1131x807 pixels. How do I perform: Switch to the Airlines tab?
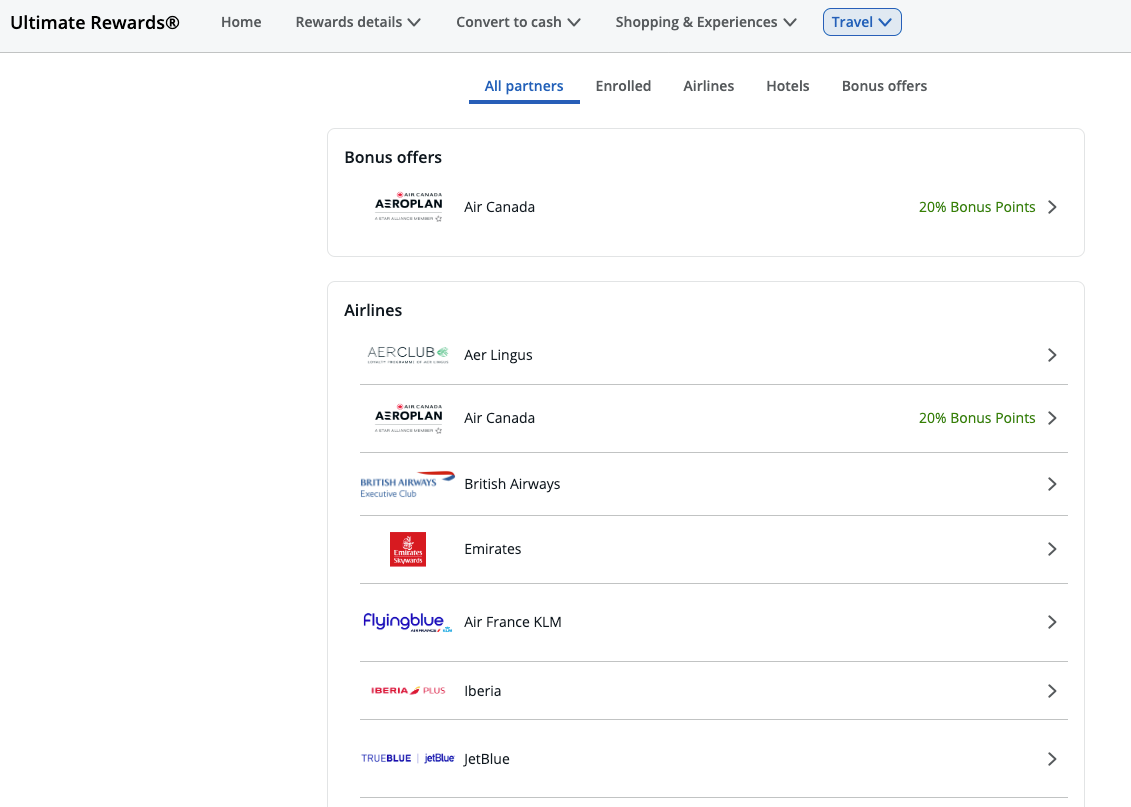[x=708, y=87]
